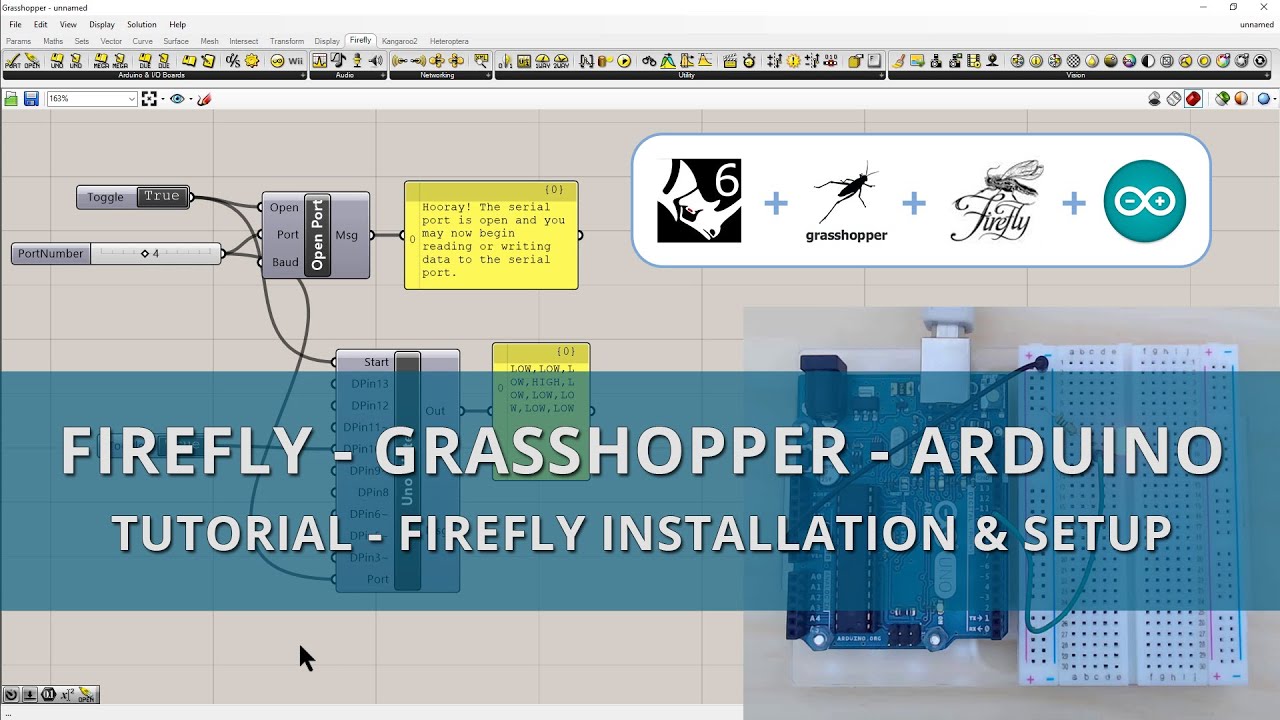Open the Display menu in menu bar
The height and width of the screenshot is (720, 1280).
pyautogui.click(x=102, y=24)
